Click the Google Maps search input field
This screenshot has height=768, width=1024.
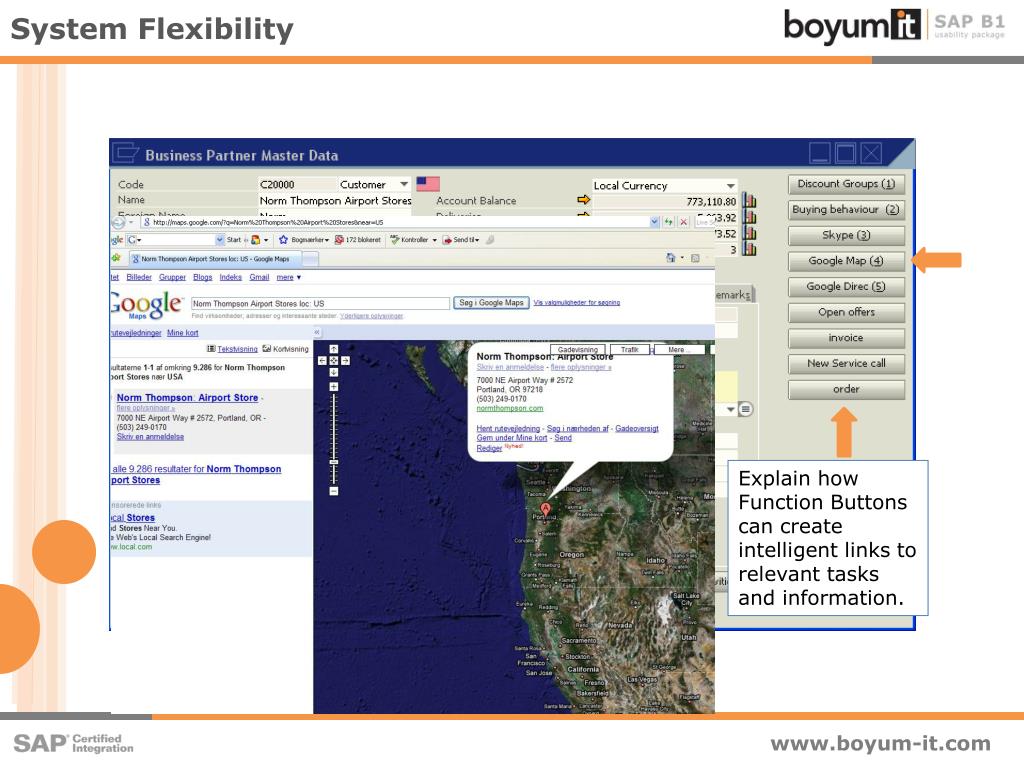[320, 303]
